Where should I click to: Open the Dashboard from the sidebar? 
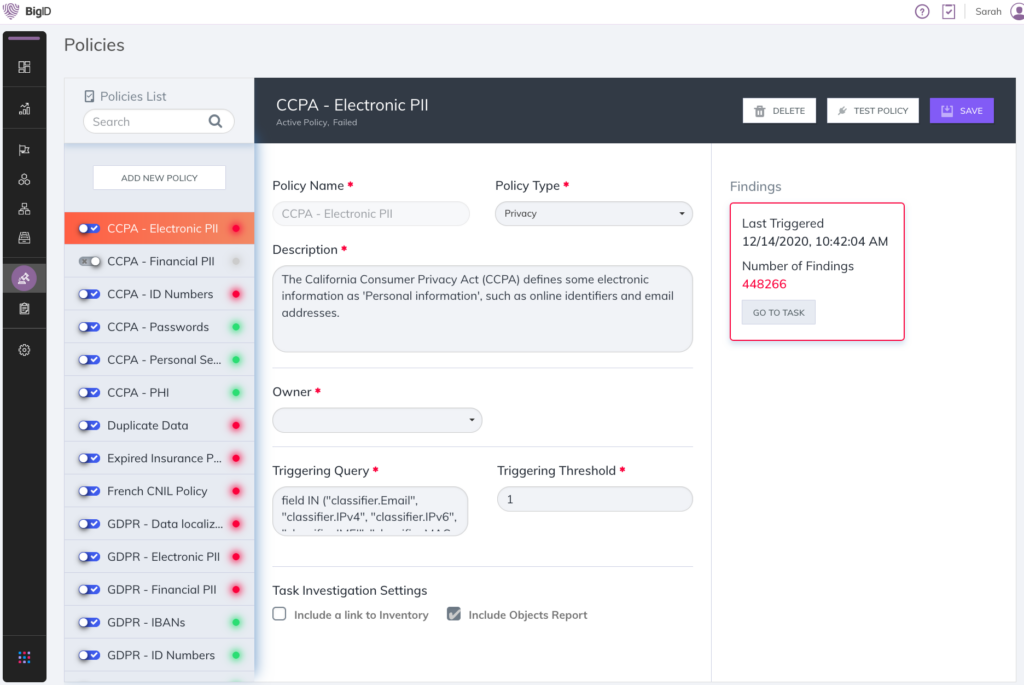coord(24,66)
